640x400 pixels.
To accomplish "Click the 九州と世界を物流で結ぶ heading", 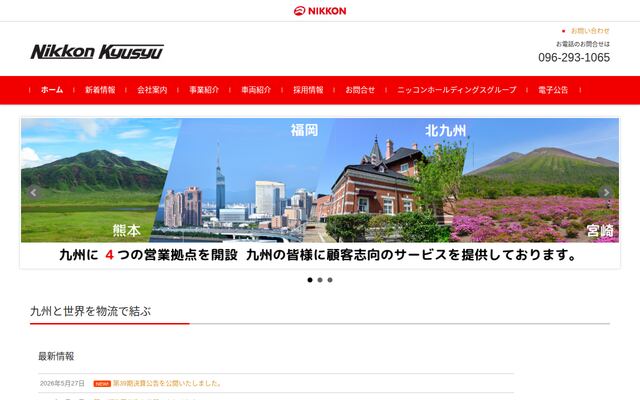I will coord(91,311).
